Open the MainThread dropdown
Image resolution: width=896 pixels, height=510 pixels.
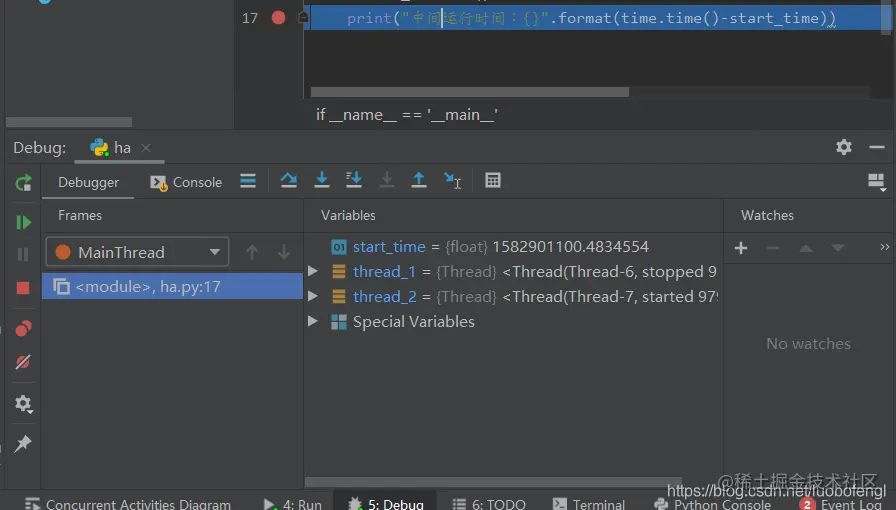[x=137, y=252]
